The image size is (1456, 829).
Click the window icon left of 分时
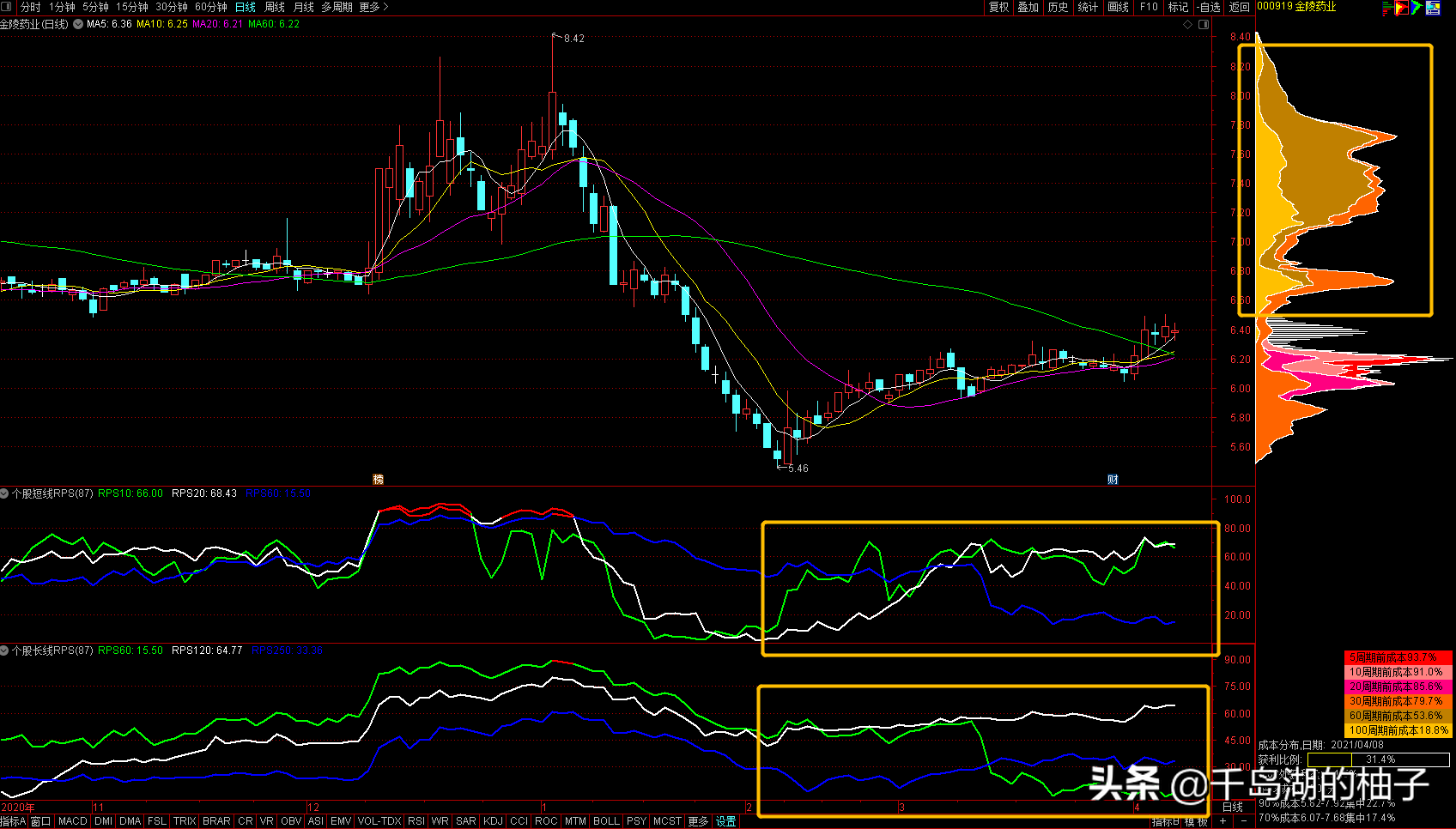pos(7,7)
